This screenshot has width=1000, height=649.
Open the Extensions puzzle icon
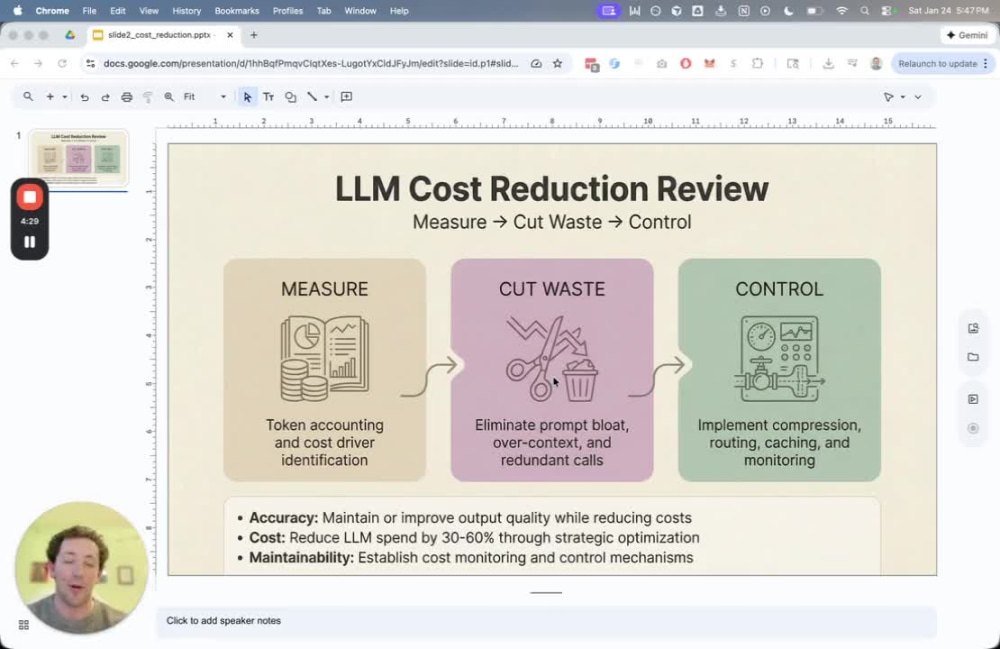[x=758, y=64]
